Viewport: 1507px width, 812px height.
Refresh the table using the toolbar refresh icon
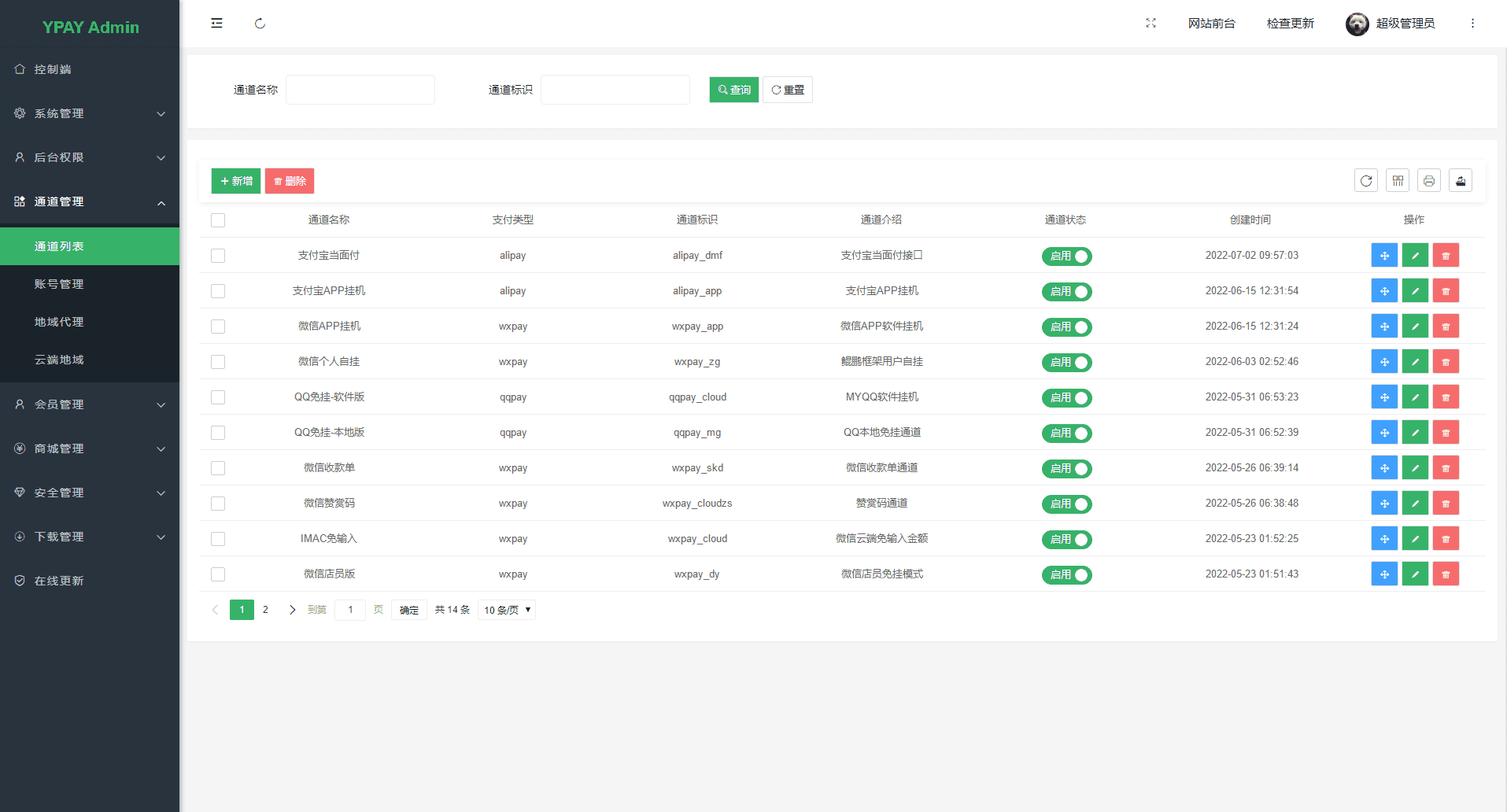(x=1366, y=181)
